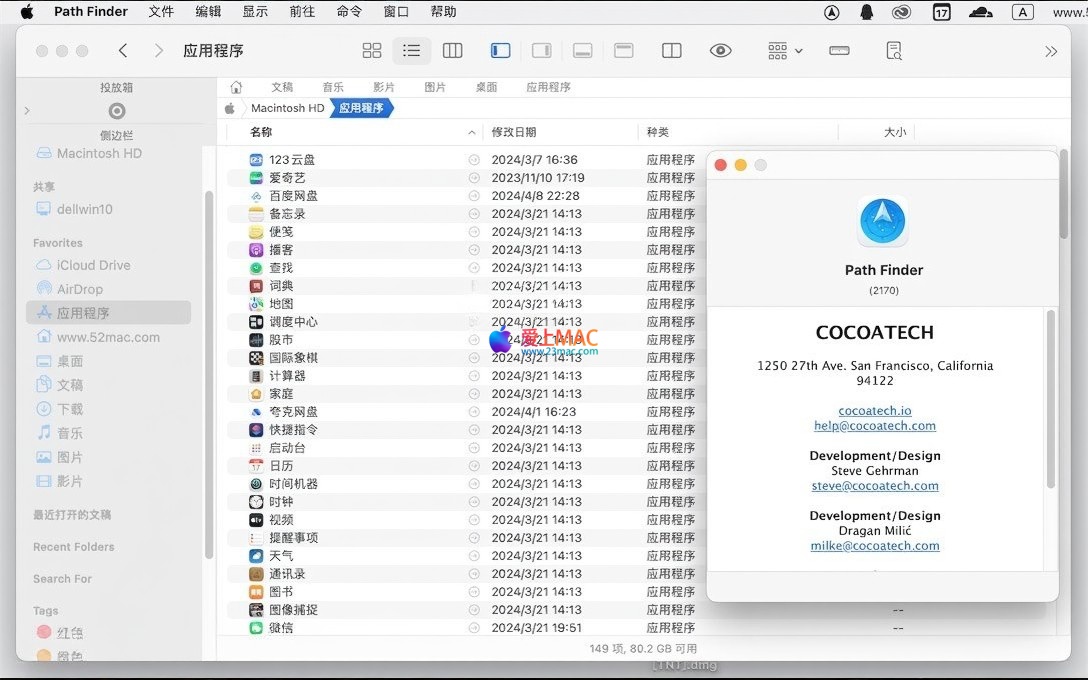This screenshot has width=1088, height=680.
Task: Click the home icon in bookmarks bar
Action: tap(236, 87)
